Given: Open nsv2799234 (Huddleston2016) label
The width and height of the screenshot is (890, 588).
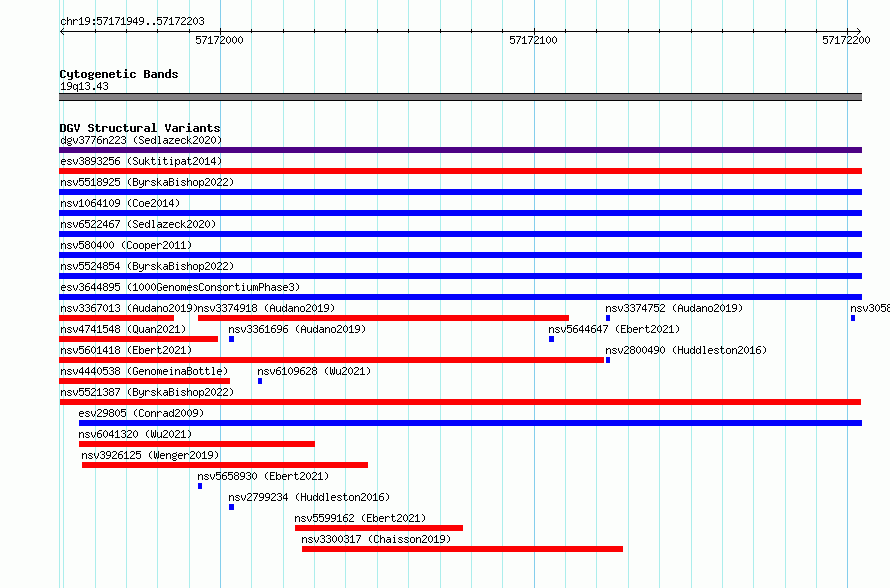Looking at the screenshot, I should click(309, 497).
